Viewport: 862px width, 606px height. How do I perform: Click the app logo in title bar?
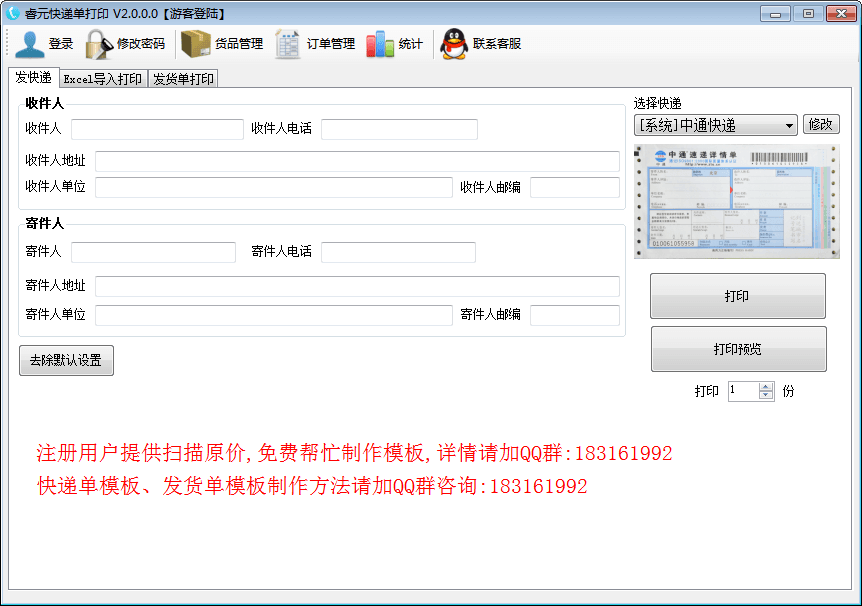tap(13, 13)
